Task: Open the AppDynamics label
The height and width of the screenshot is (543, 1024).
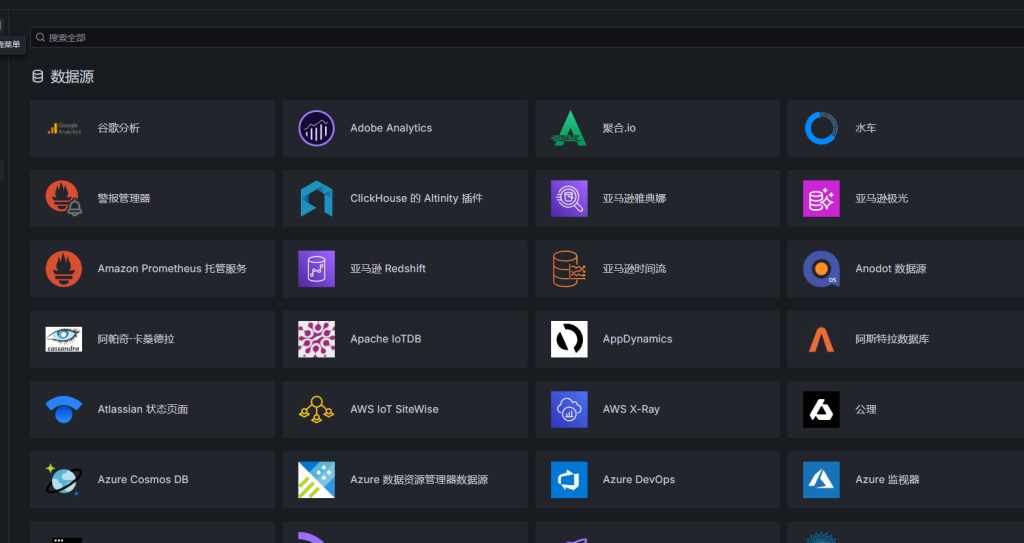Action: tap(637, 339)
